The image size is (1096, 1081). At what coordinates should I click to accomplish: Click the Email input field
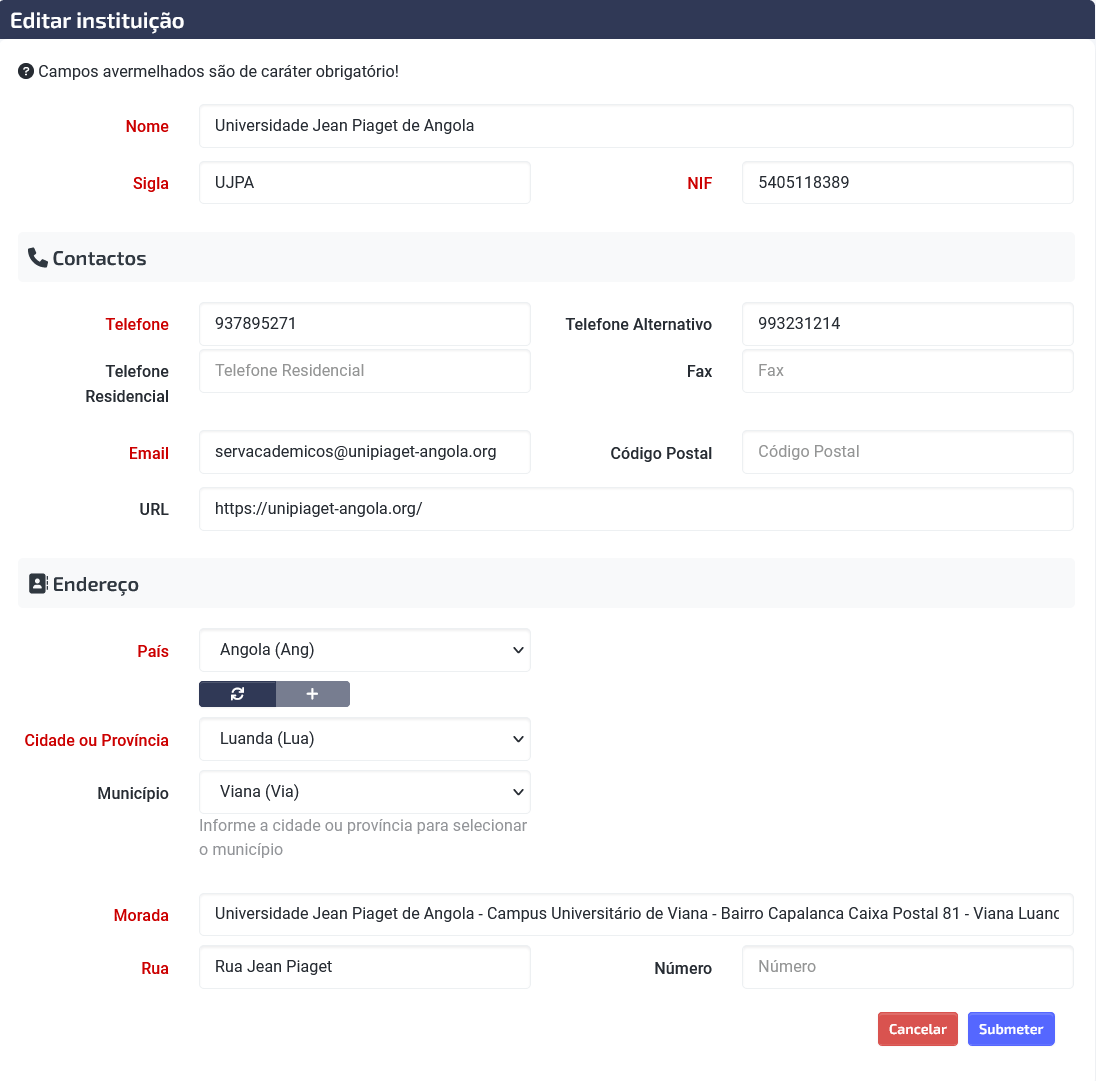pos(365,452)
